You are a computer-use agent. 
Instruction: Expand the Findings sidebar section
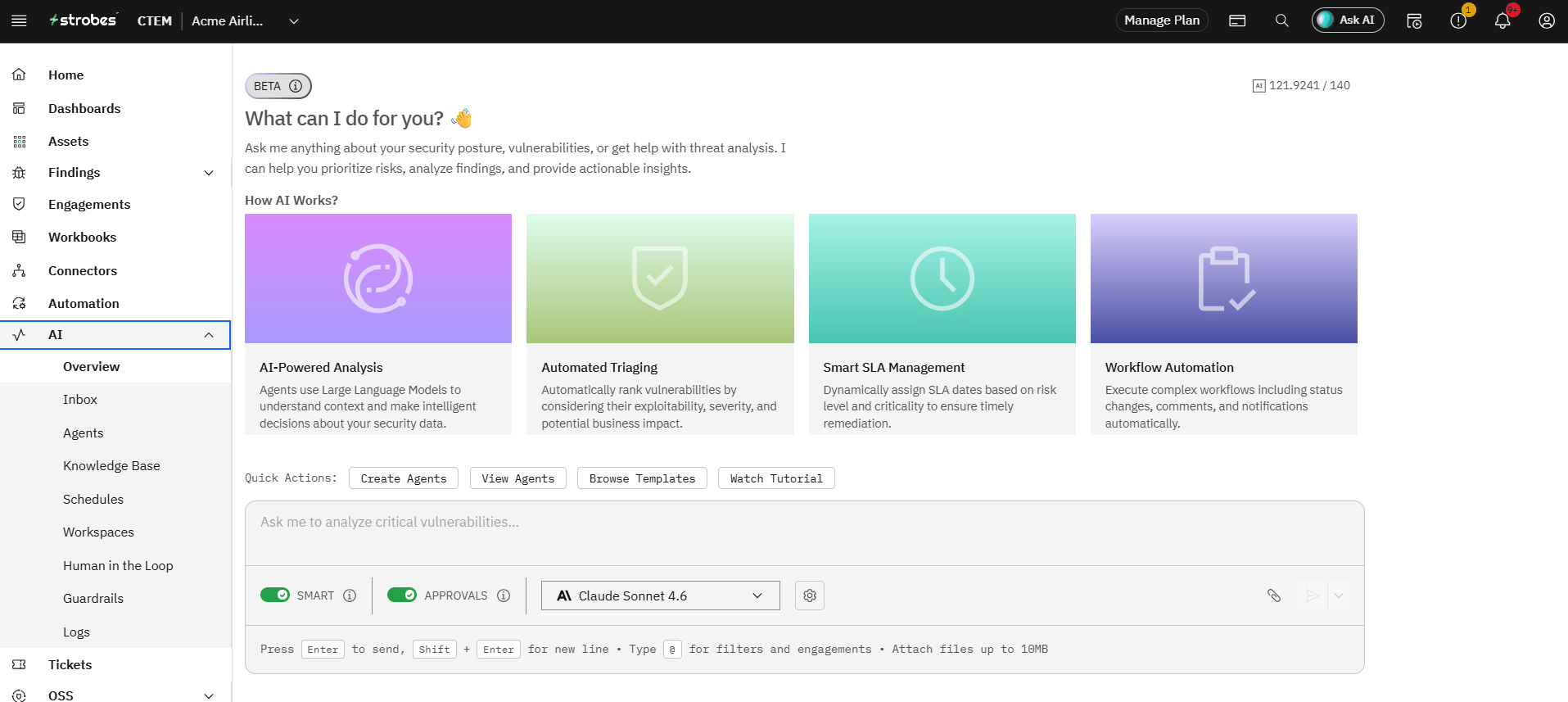tap(209, 173)
